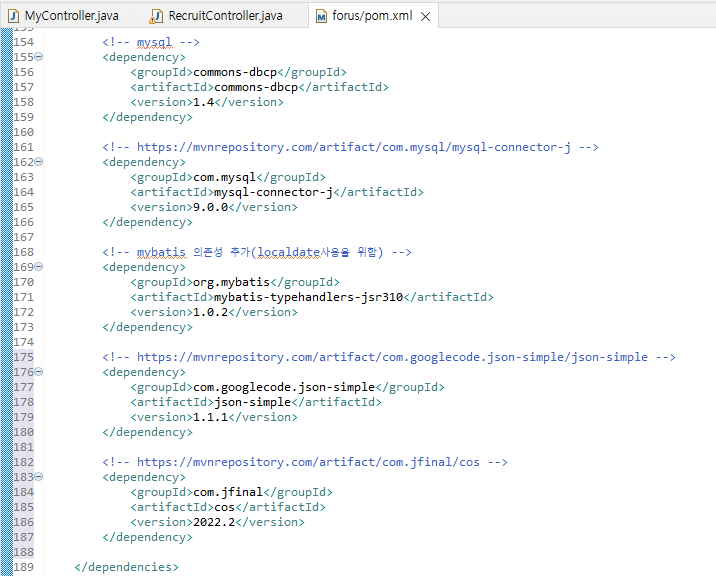Viewport: 716px width, 576px height.
Task: Click the closing </dependency> tag on line 159
Action: (147, 117)
